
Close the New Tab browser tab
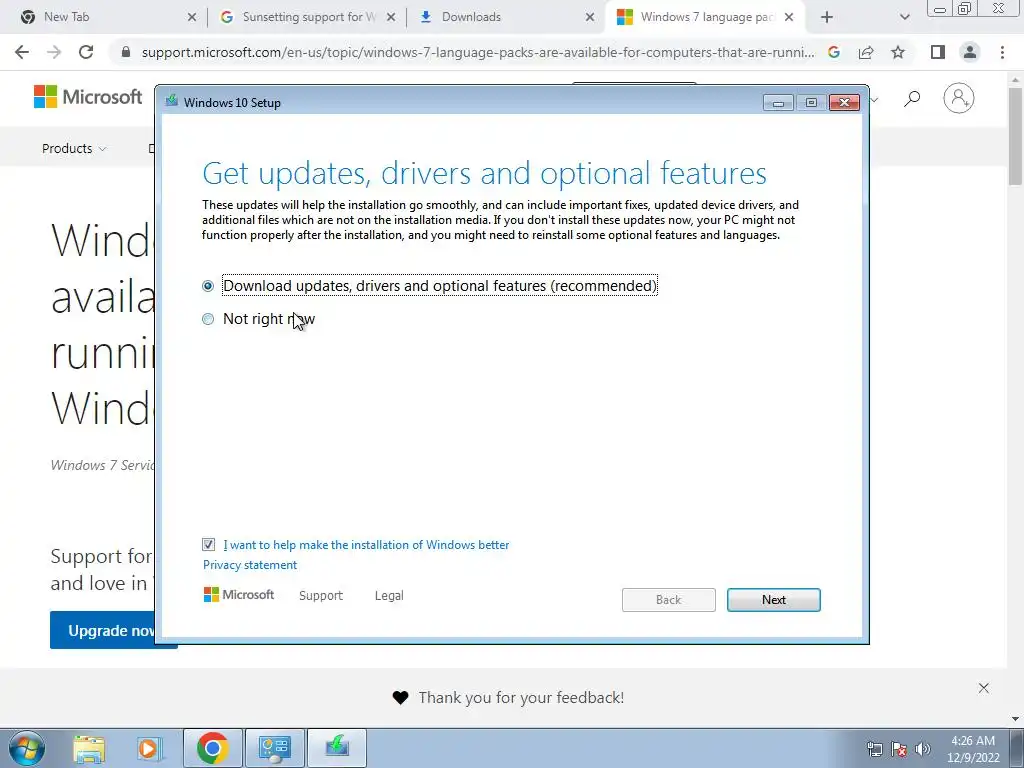(x=191, y=18)
